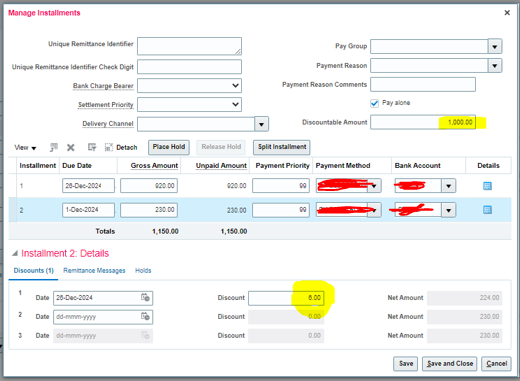
Task: Click the Due Date field 1-Dec-2024
Action: point(88,210)
